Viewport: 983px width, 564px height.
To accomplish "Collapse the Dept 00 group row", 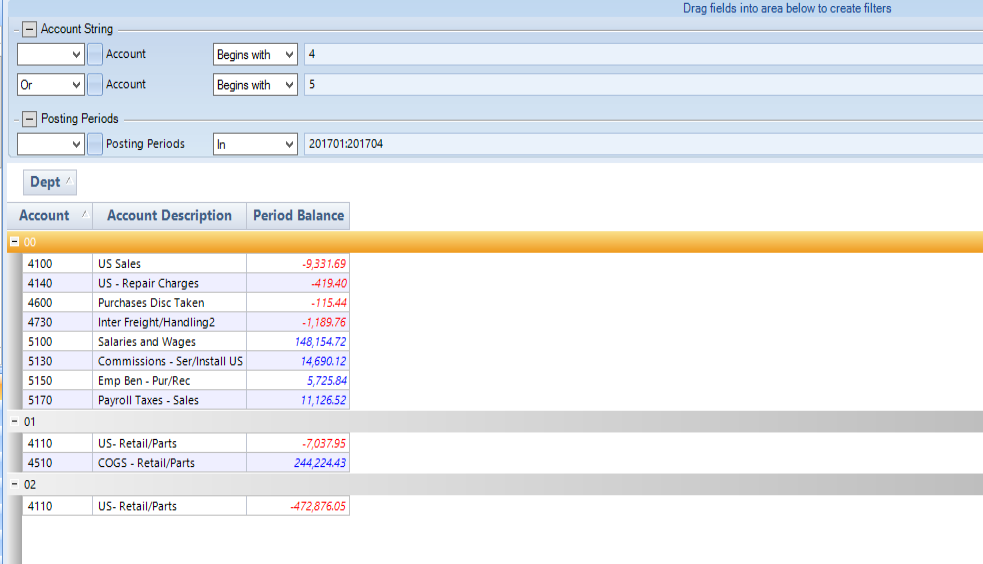I will click(x=14, y=242).
